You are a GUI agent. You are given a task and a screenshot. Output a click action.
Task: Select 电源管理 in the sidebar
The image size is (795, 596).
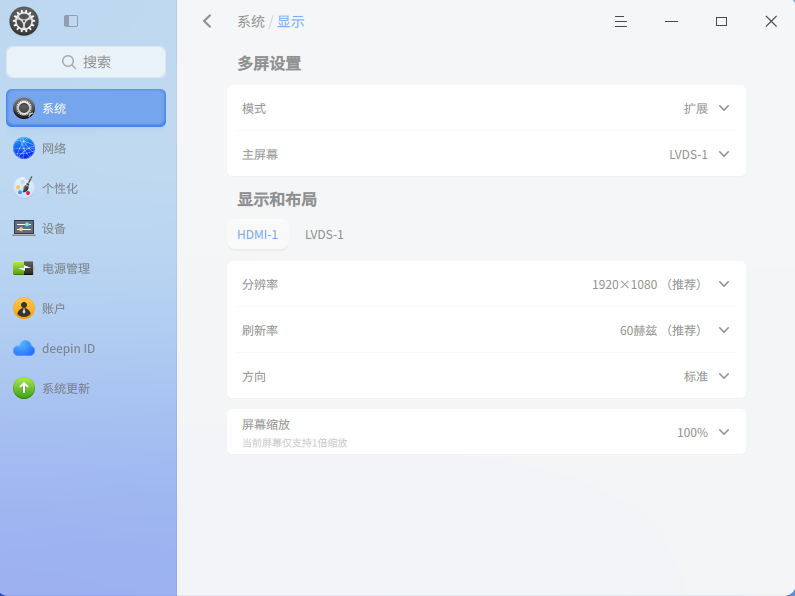tap(86, 268)
